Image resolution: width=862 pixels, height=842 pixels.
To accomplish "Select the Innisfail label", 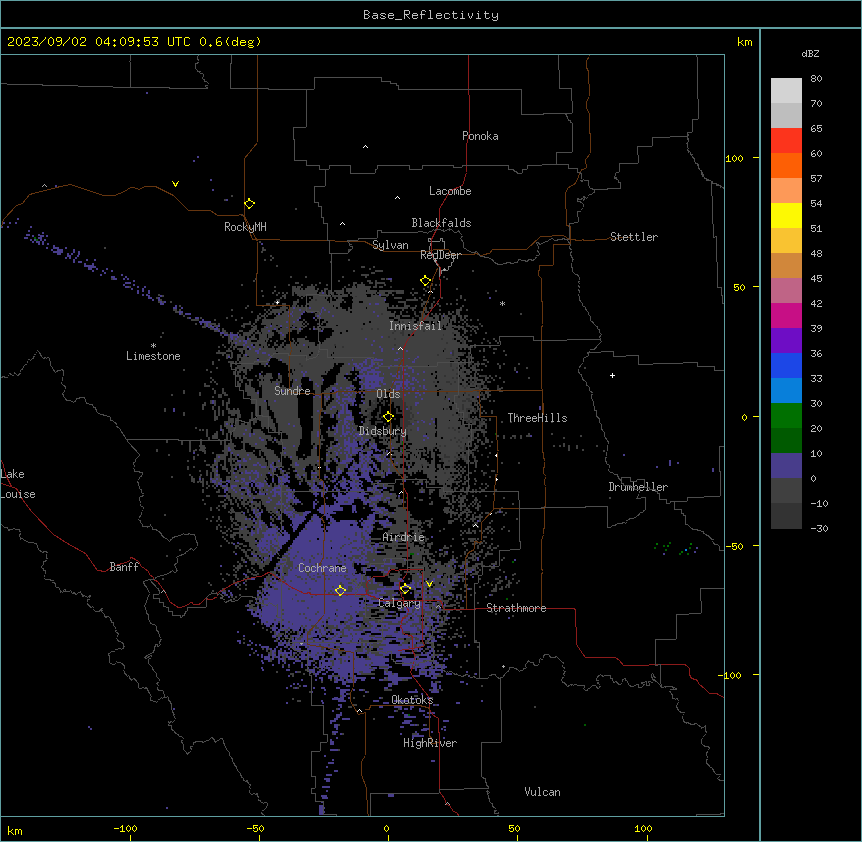I will 415,326.
